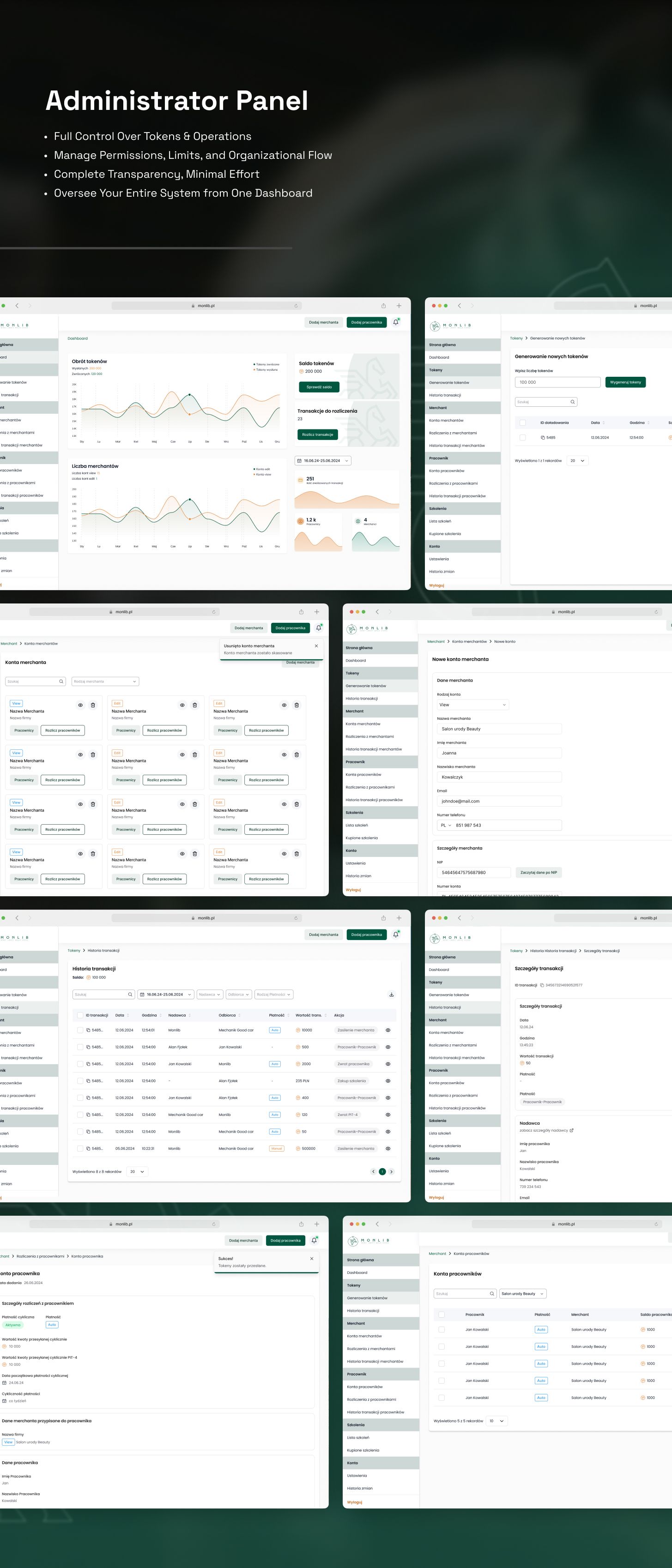Viewport: 672px width, 1568px height.
Task: Open page size 20 dropdown in Historia transakcji
Action: pyautogui.click(x=137, y=1172)
